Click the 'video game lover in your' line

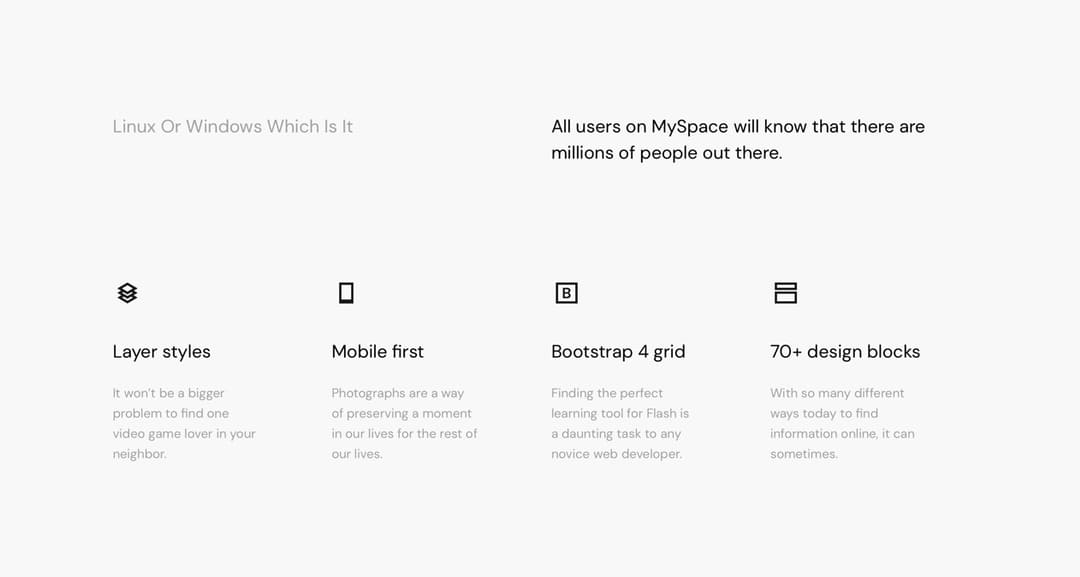coord(184,434)
